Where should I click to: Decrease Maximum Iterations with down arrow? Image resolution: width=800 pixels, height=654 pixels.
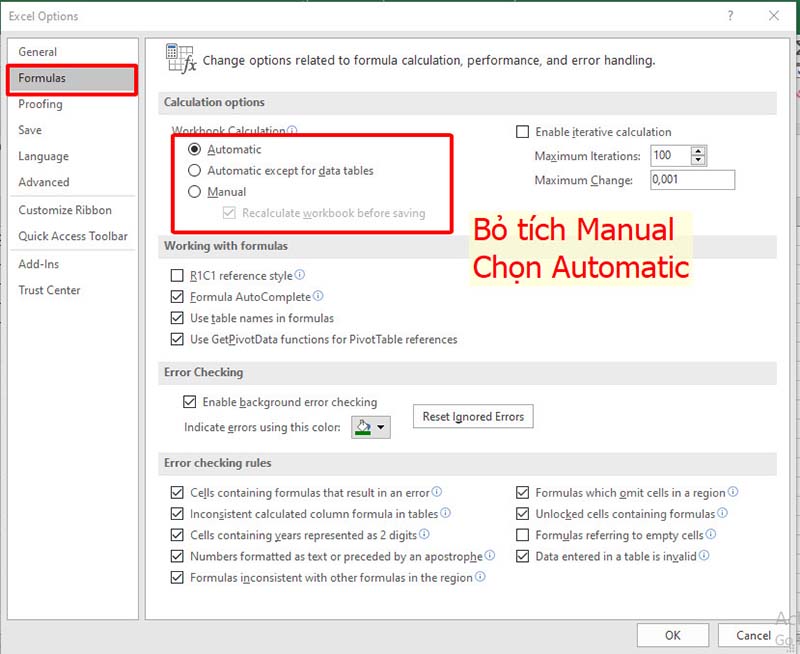click(x=698, y=161)
